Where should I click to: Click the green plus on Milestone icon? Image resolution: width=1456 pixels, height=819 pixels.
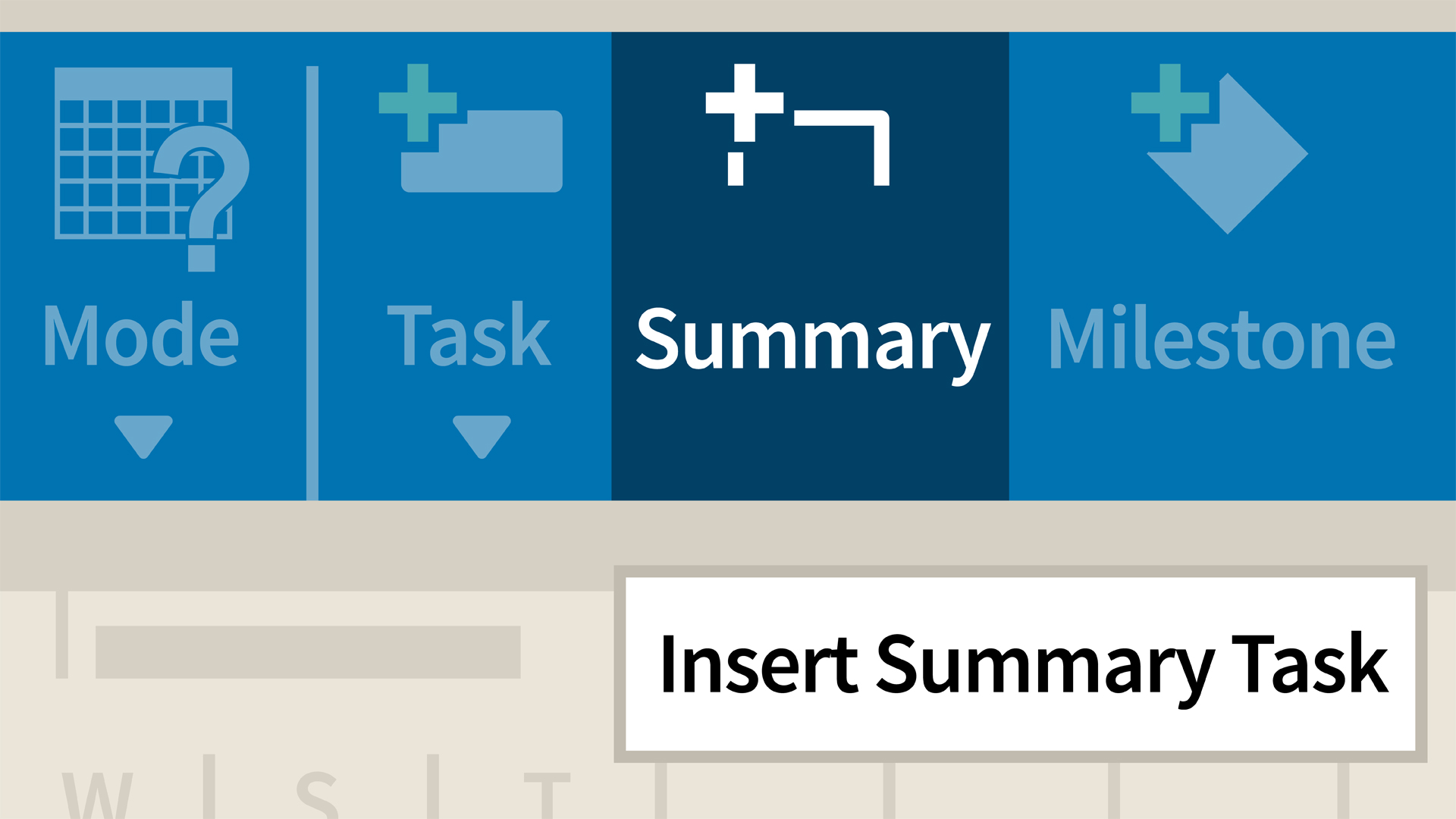(1169, 102)
